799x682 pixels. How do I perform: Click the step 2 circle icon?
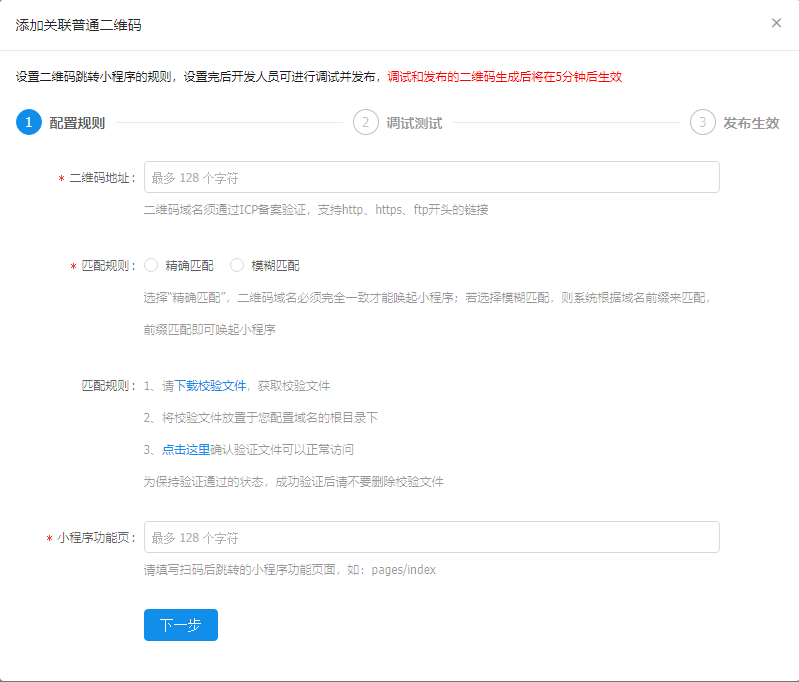tap(365, 123)
